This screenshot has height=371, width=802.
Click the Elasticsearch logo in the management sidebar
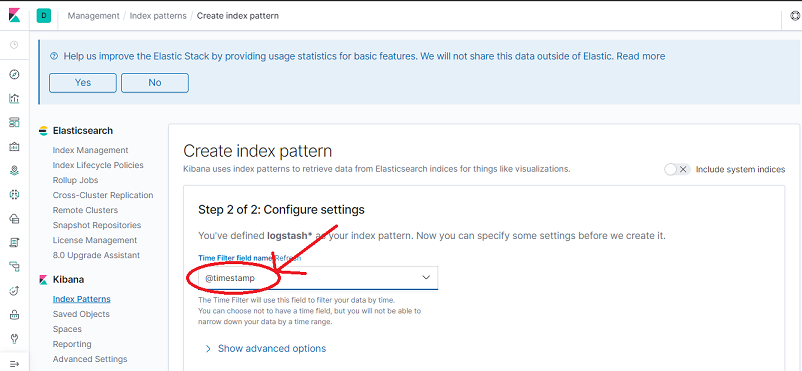click(x=43, y=131)
